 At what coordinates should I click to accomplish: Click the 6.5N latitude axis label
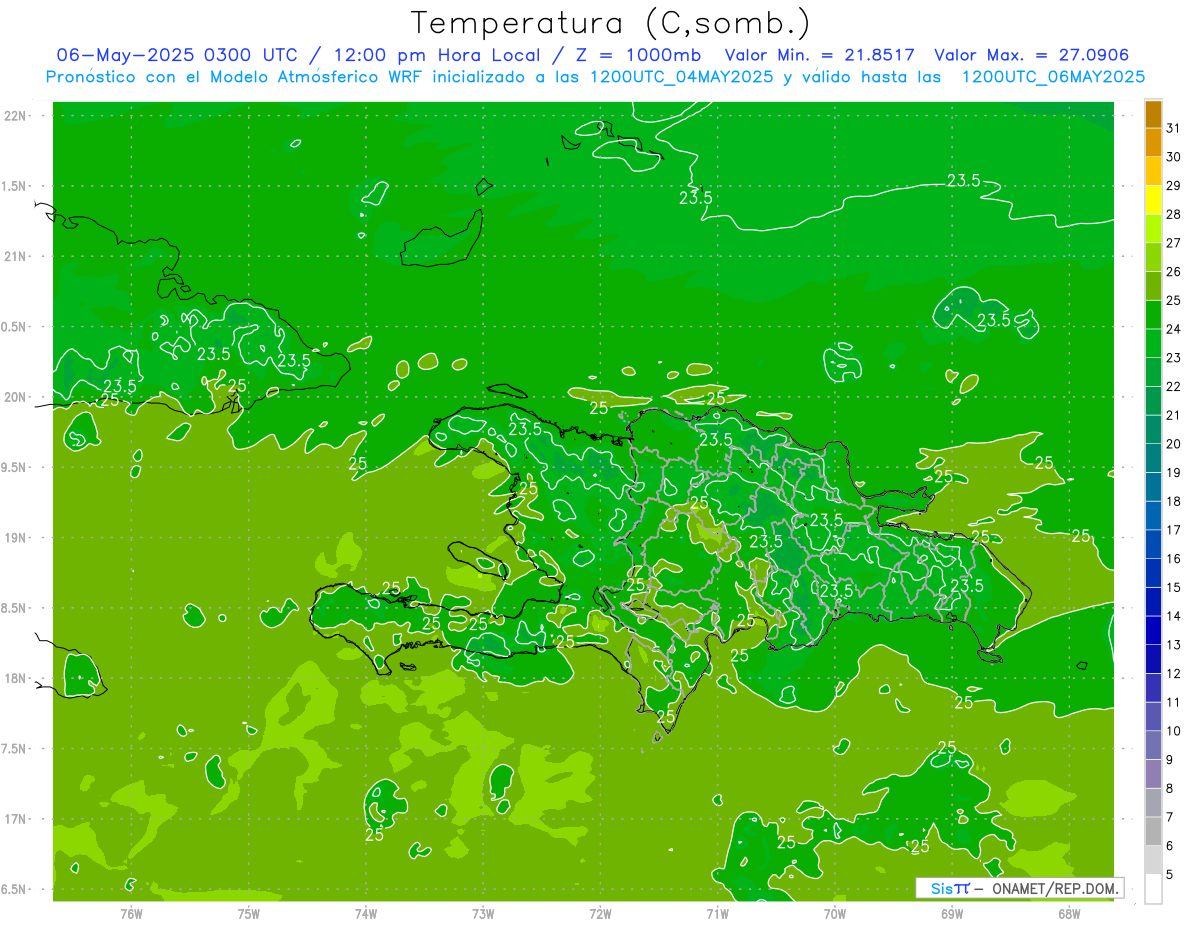click(15, 889)
